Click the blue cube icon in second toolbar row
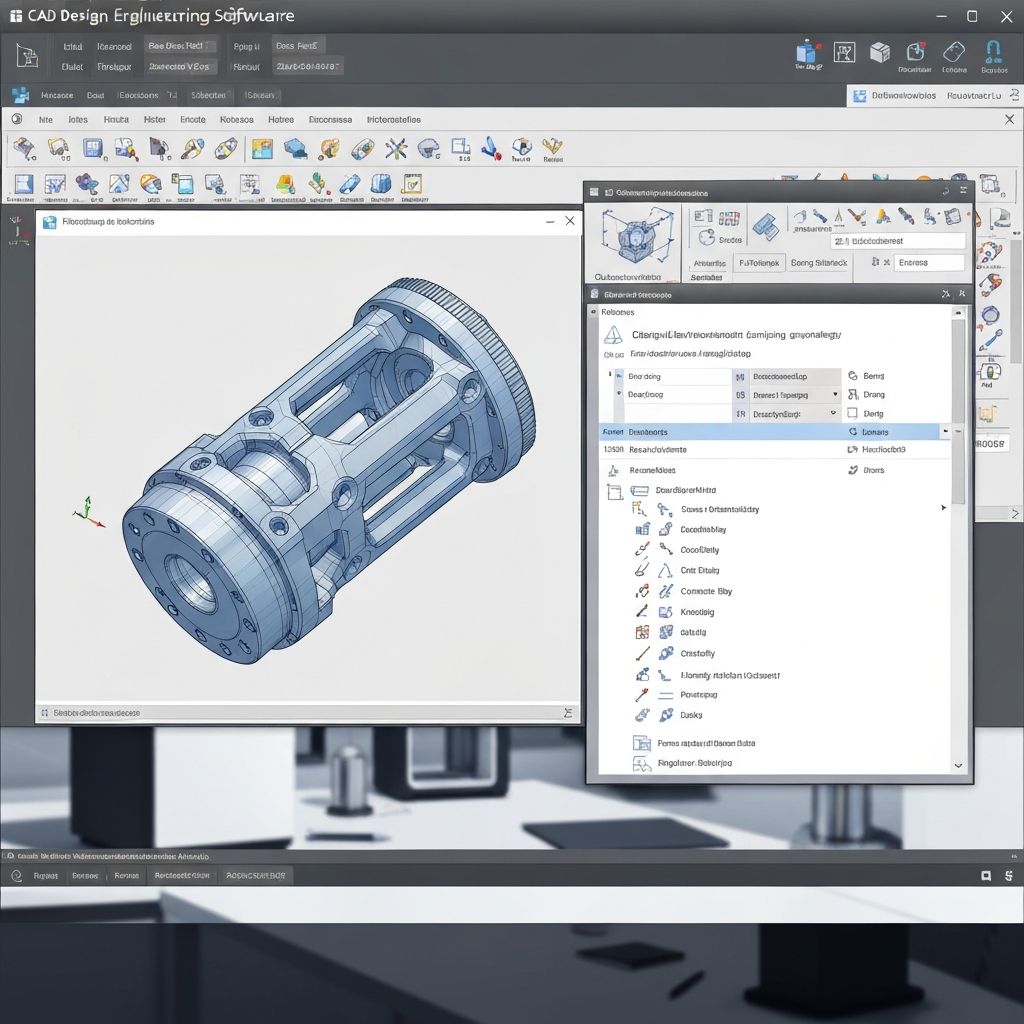Screen dimensions: 1024x1024 (x=381, y=184)
